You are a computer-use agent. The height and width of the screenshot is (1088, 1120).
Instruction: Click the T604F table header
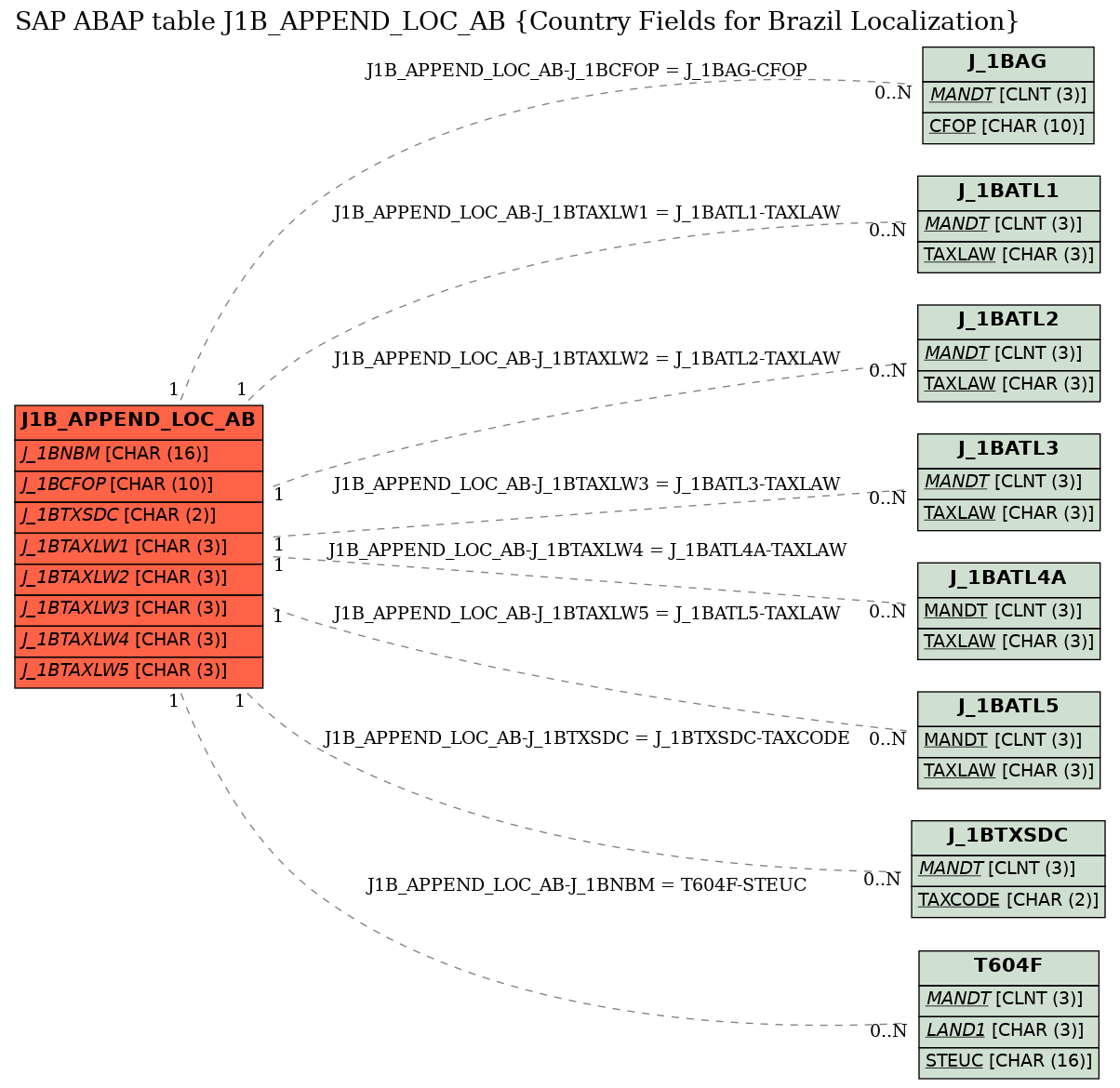[1008, 967]
